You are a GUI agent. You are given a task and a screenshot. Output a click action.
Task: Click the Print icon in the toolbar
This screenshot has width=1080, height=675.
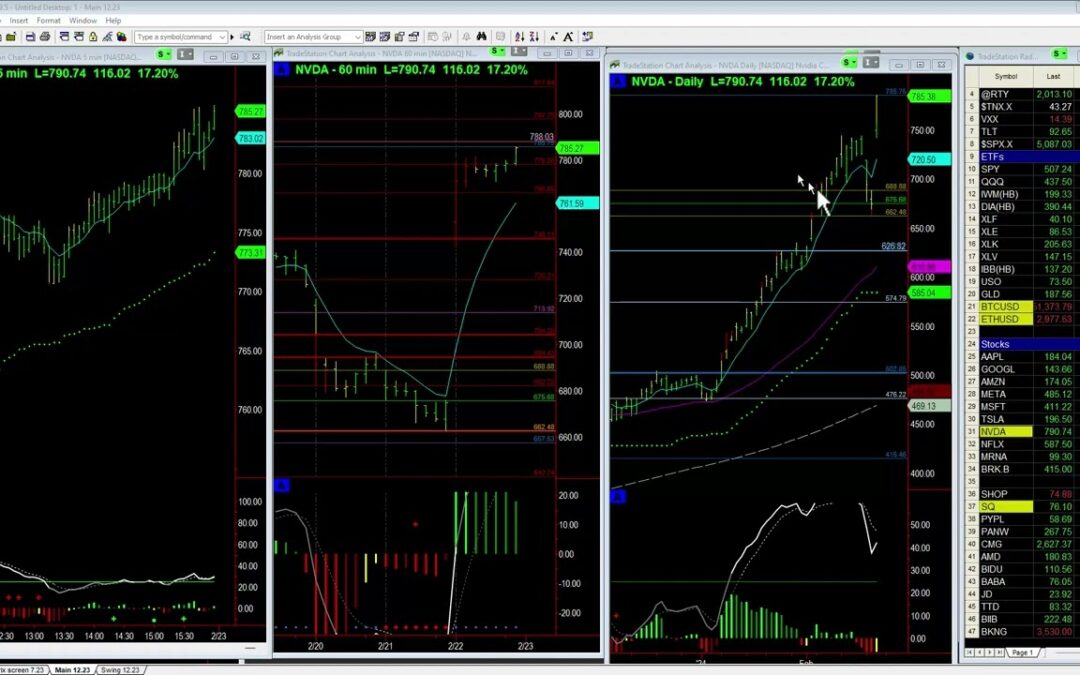(x=45, y=37)
